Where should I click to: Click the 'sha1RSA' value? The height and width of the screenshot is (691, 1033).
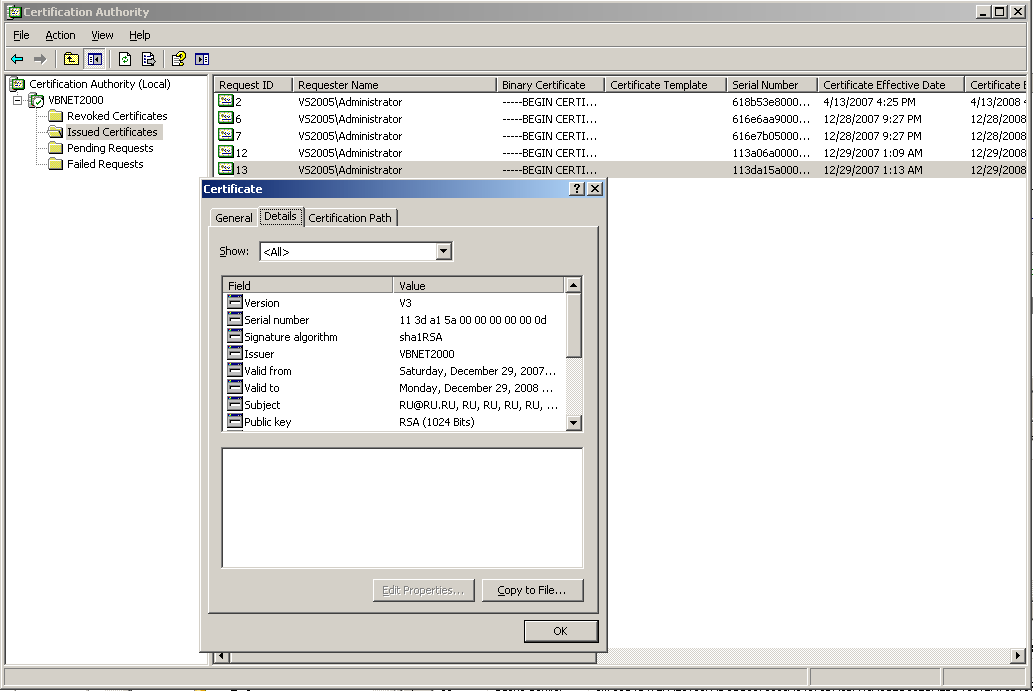coord(420,337)
